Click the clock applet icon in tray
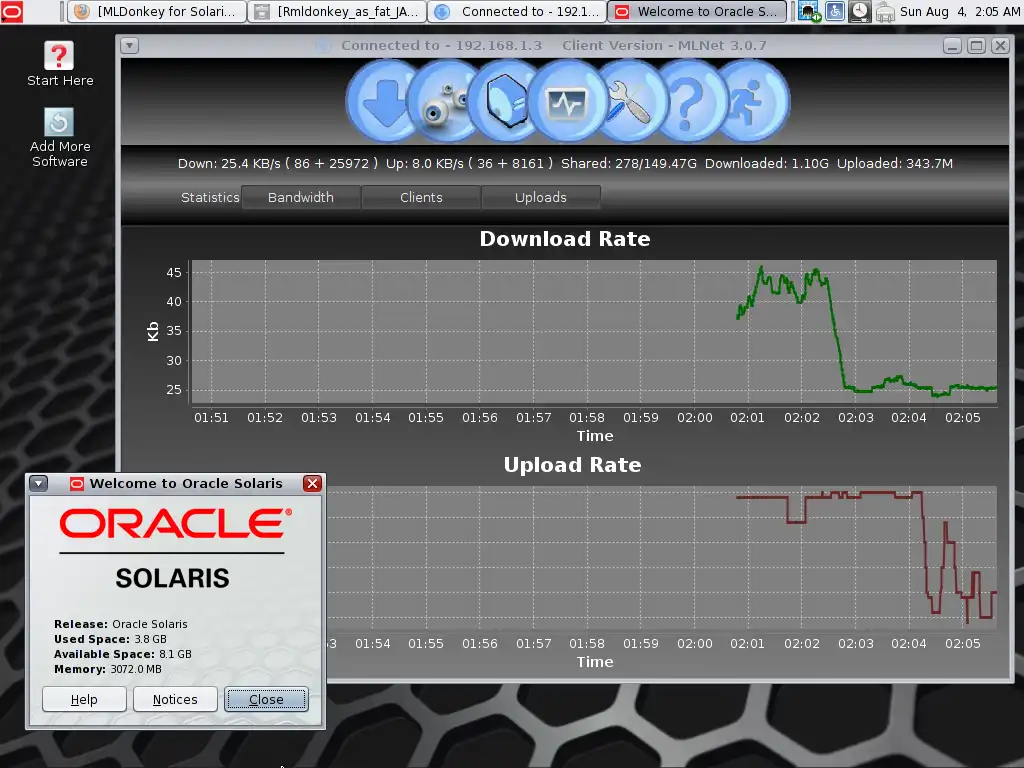 pyautogui.click(x=859, y=11)
